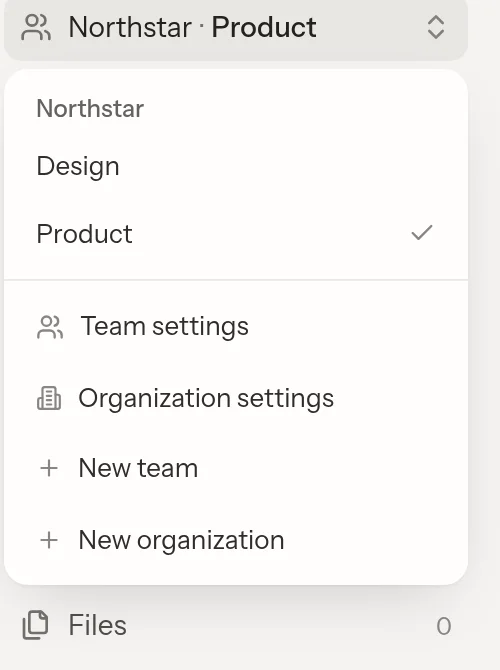Create a New team
Viewport: 500px width, 670px height.
(236, 468)
